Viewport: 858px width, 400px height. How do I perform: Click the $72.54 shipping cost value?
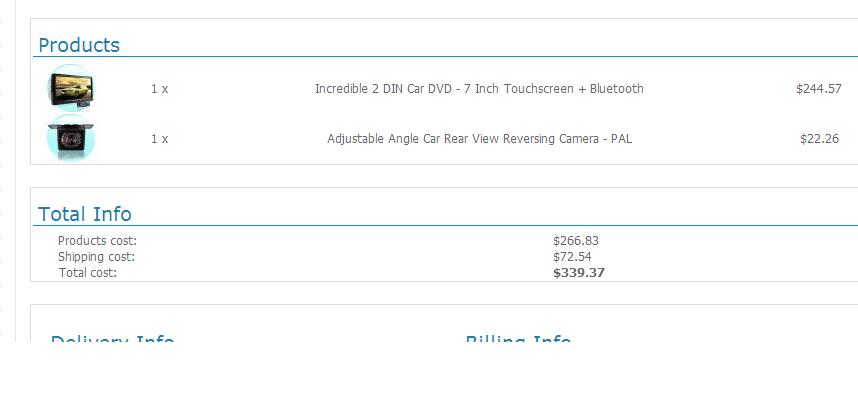572,257
